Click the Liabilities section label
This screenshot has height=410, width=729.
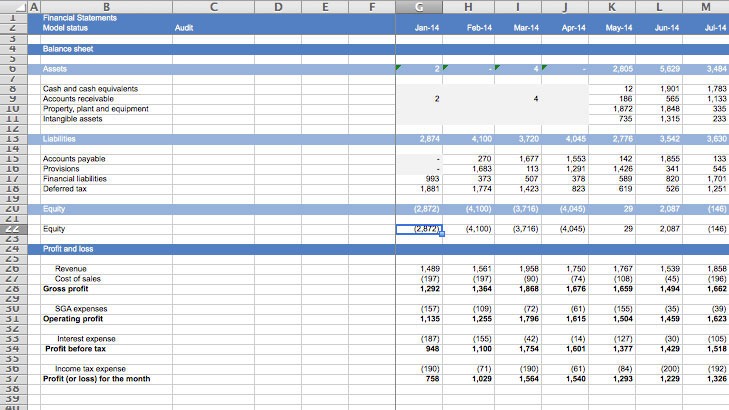pyautogui.click(x=62, y=139)
